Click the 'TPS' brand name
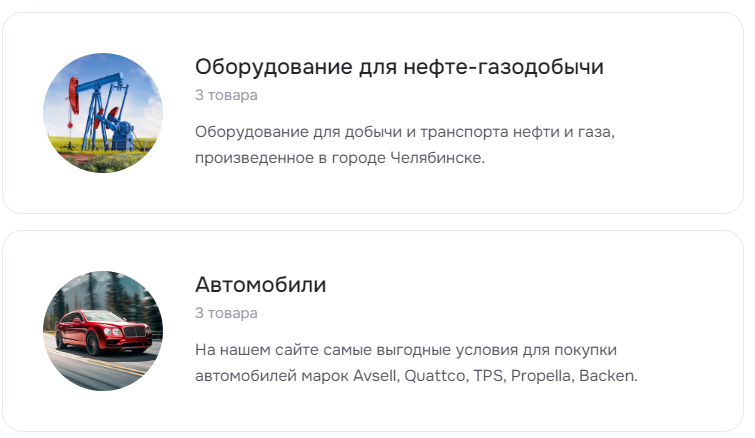 (489, 375)
